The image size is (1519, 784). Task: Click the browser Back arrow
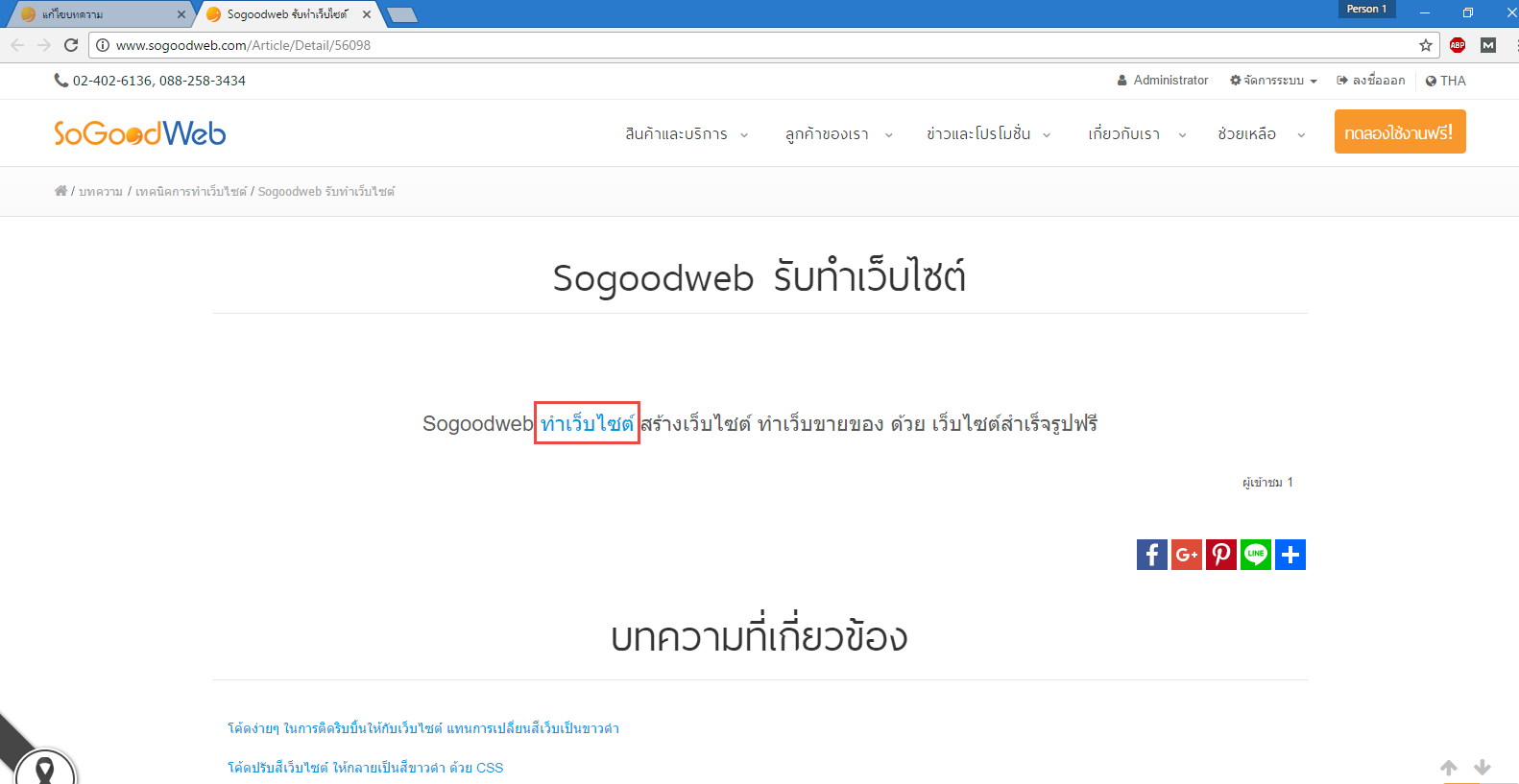(x=17, y=45)
